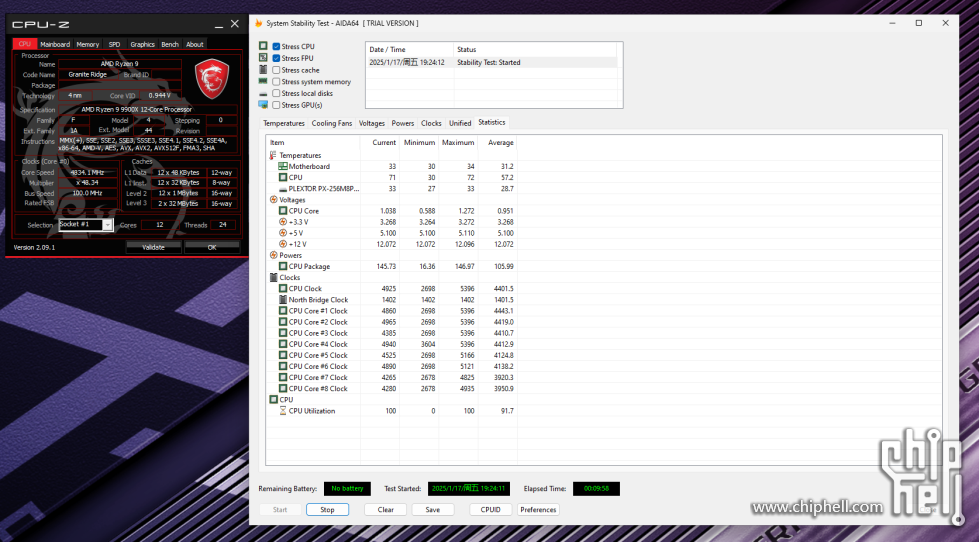The width and height of the screenshot is (979, 542).
Task: Click the Voltages group icon
Action: click(273, 200)
